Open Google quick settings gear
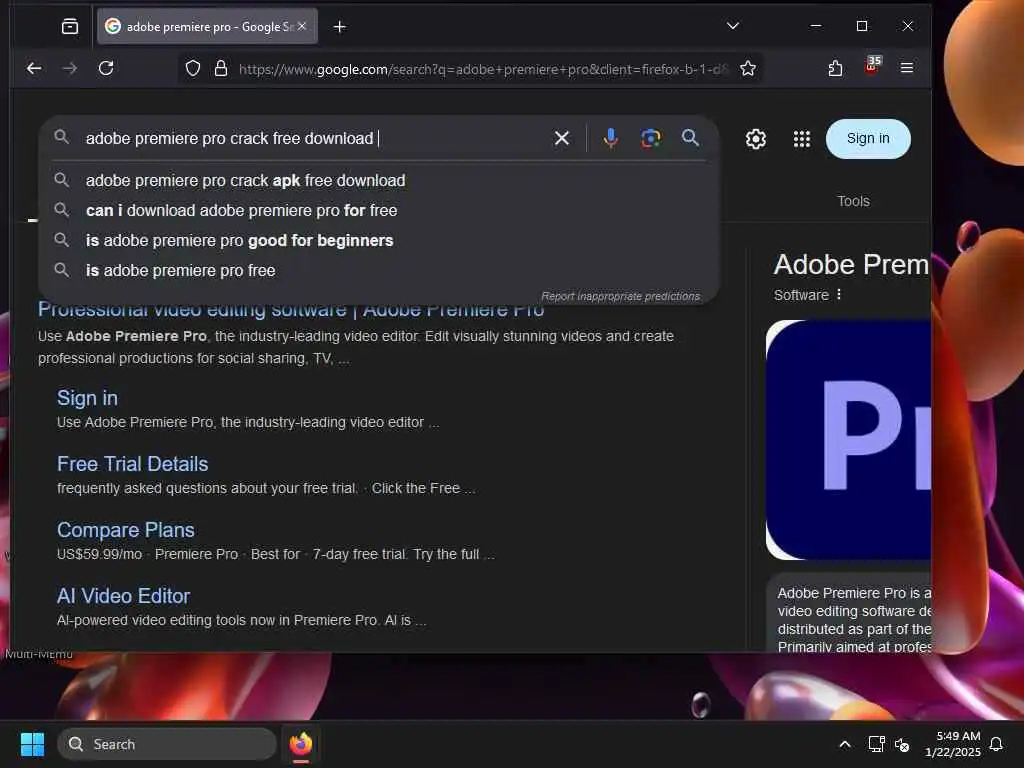Screen dimensions: 1024x768 (756, 138)
